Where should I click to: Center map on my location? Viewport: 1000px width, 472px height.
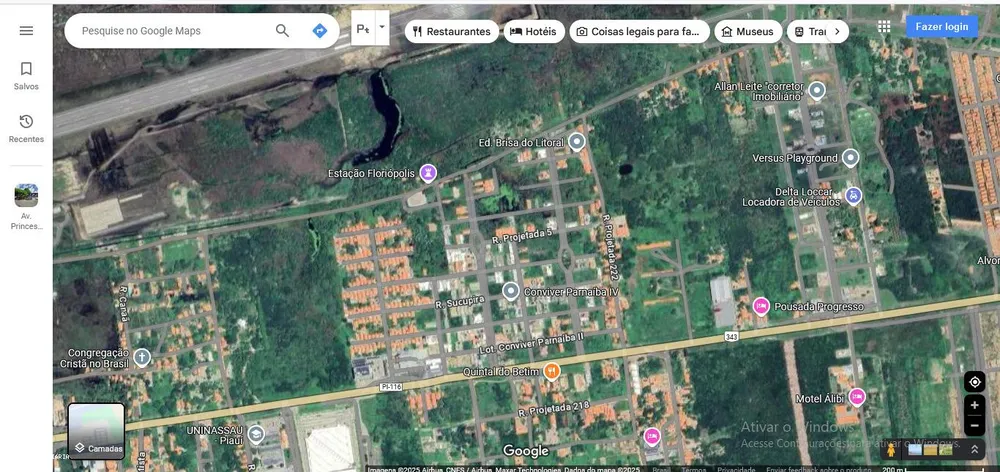[x=974, y=382]
